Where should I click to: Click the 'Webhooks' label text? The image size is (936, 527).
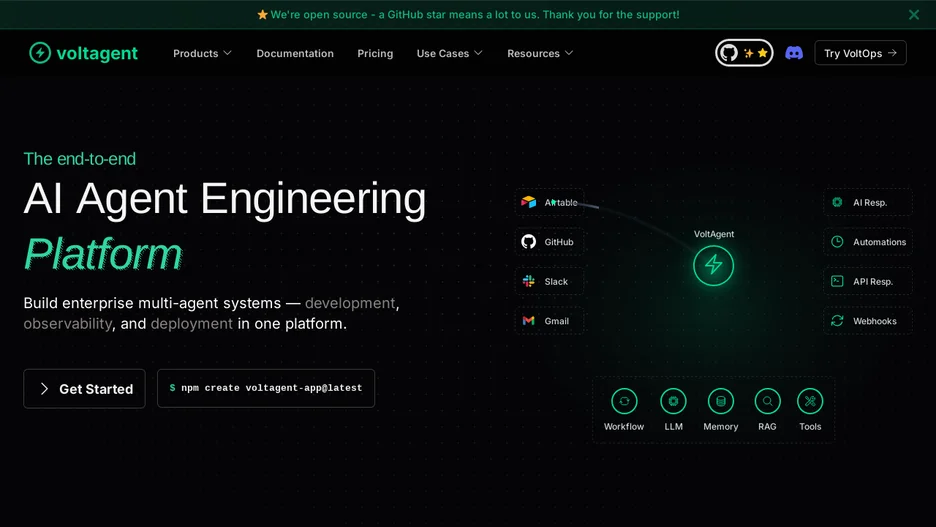(875, 320)
